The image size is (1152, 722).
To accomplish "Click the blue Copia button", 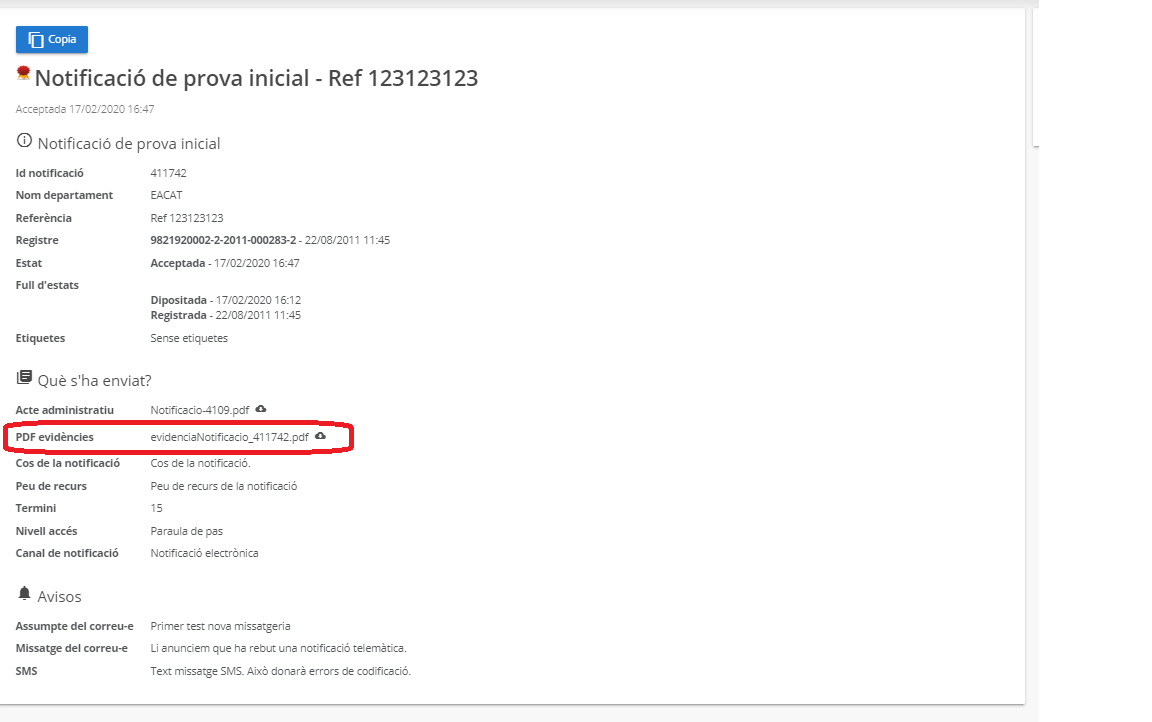I will click(x=51, y=40).
